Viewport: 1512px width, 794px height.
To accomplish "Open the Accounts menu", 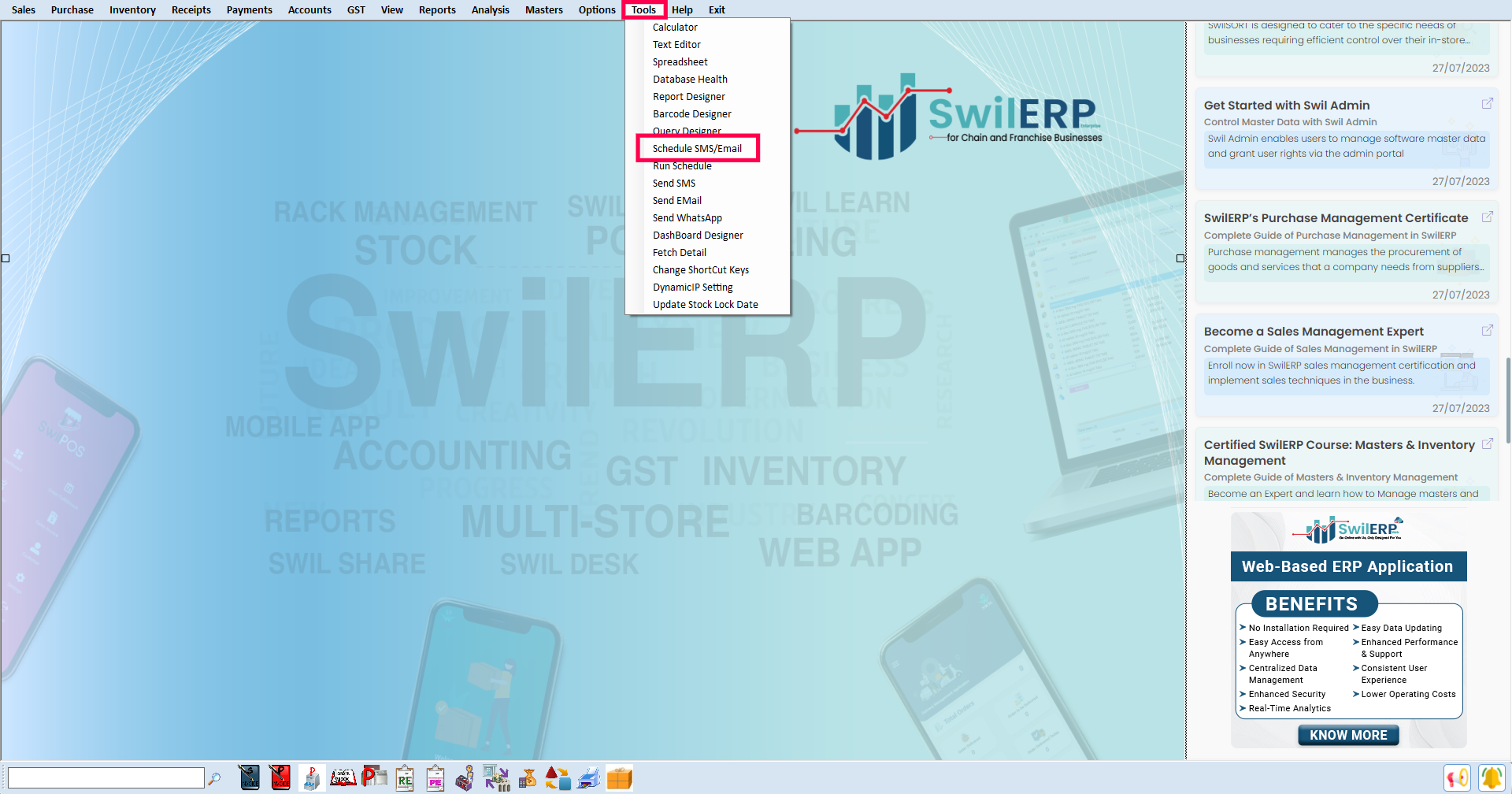I will click(309, 9).
